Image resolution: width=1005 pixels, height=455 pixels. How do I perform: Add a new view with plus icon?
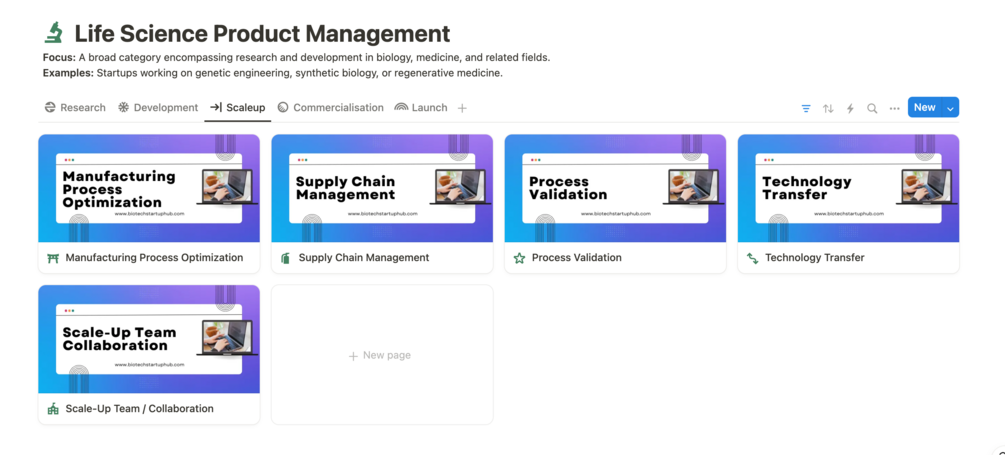tap(462, 108)
